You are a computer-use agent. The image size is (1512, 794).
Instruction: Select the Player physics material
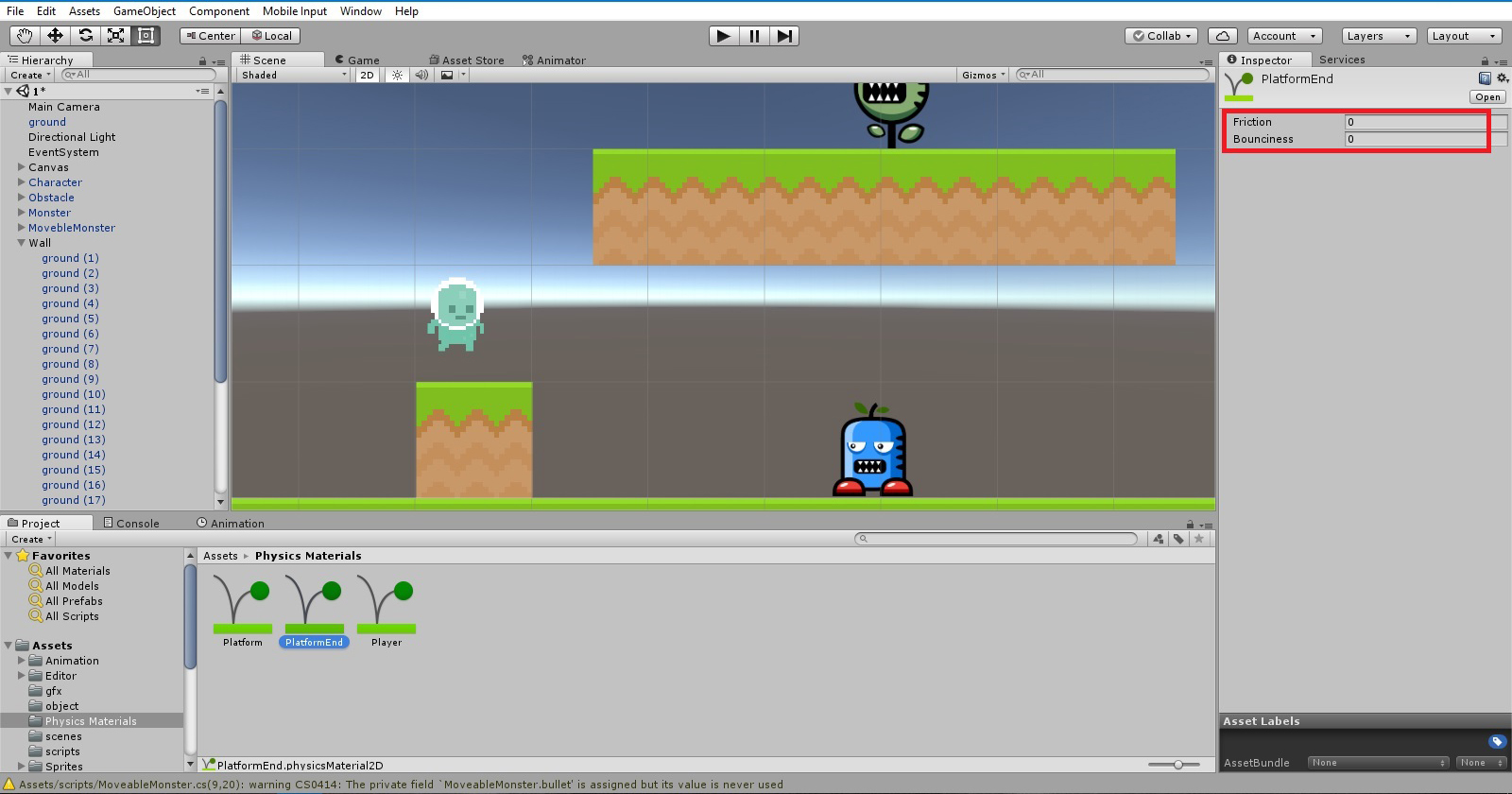[387, 611]
